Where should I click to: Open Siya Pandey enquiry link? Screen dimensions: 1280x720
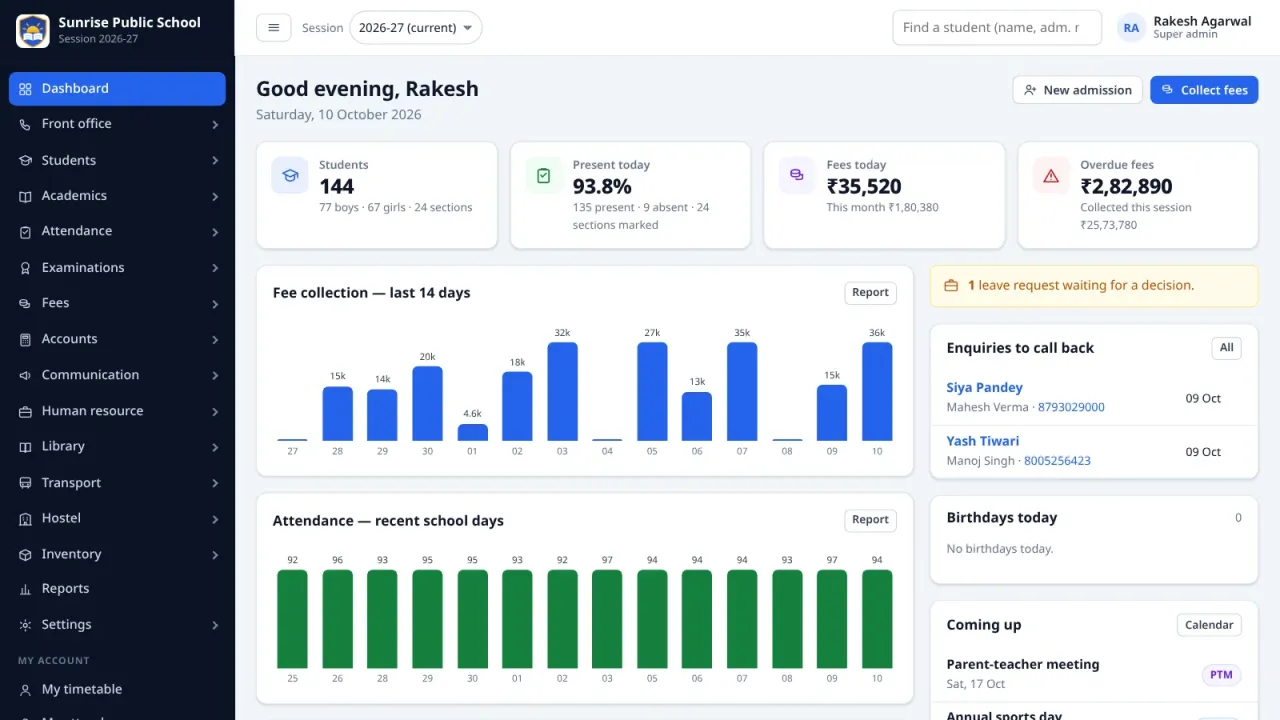[984, 388]
